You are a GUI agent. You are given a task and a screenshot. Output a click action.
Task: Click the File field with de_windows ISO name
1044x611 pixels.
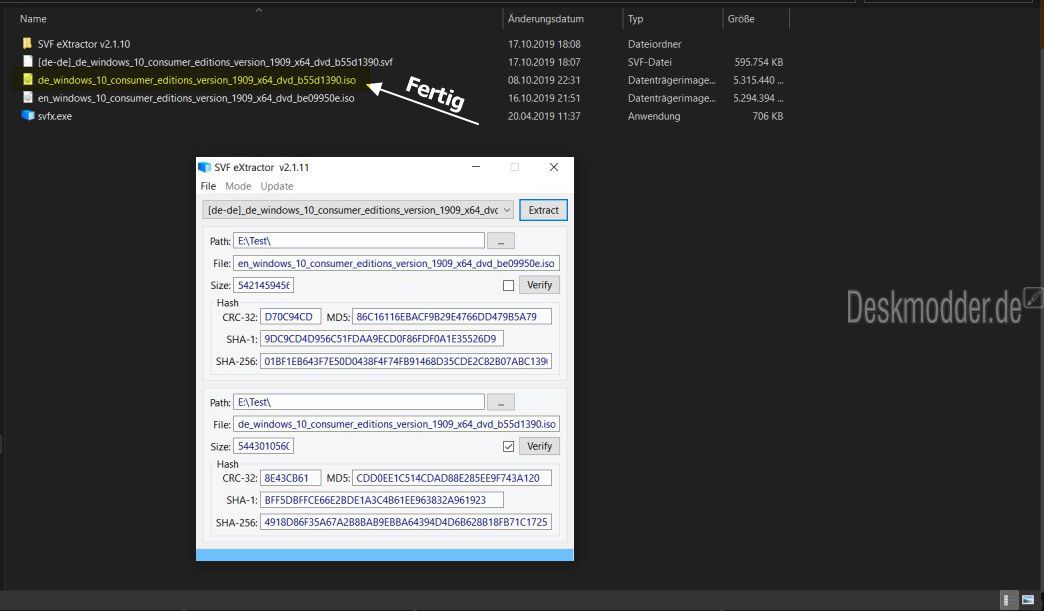point(396,424)
